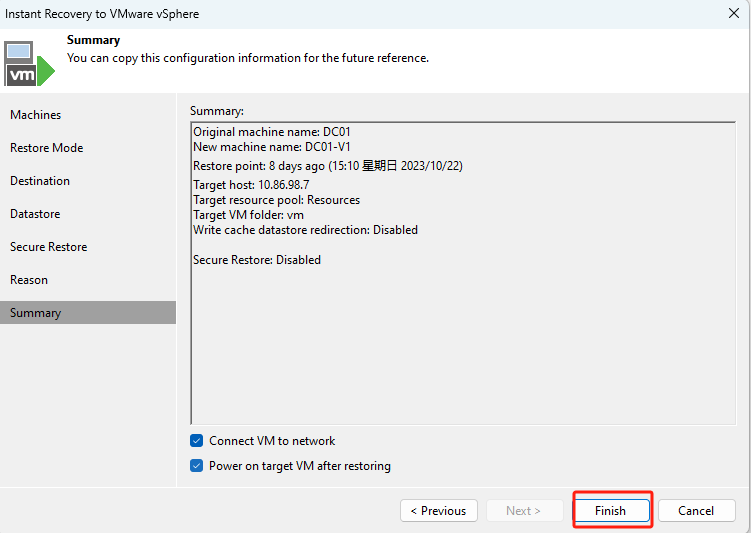
Task: Open the Reason wizard step
Action: [x=88, y=280]
